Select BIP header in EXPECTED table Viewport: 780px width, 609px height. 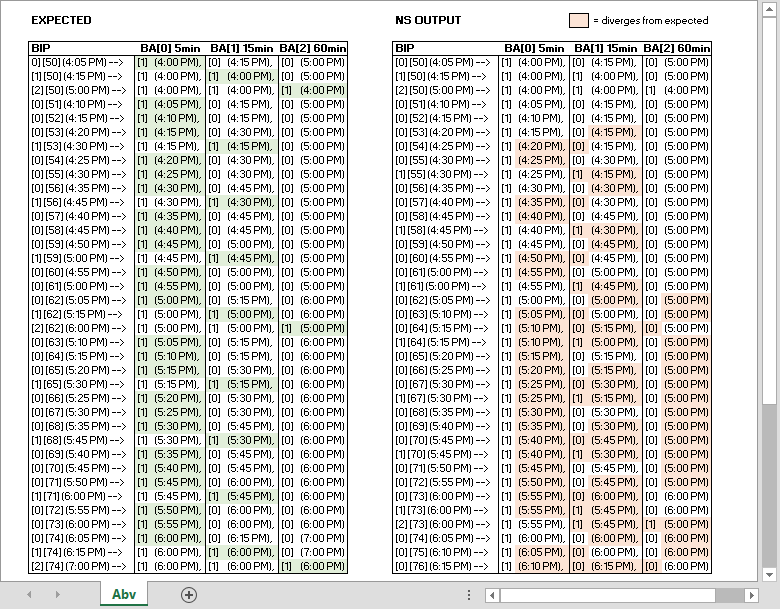click(41, 48)
